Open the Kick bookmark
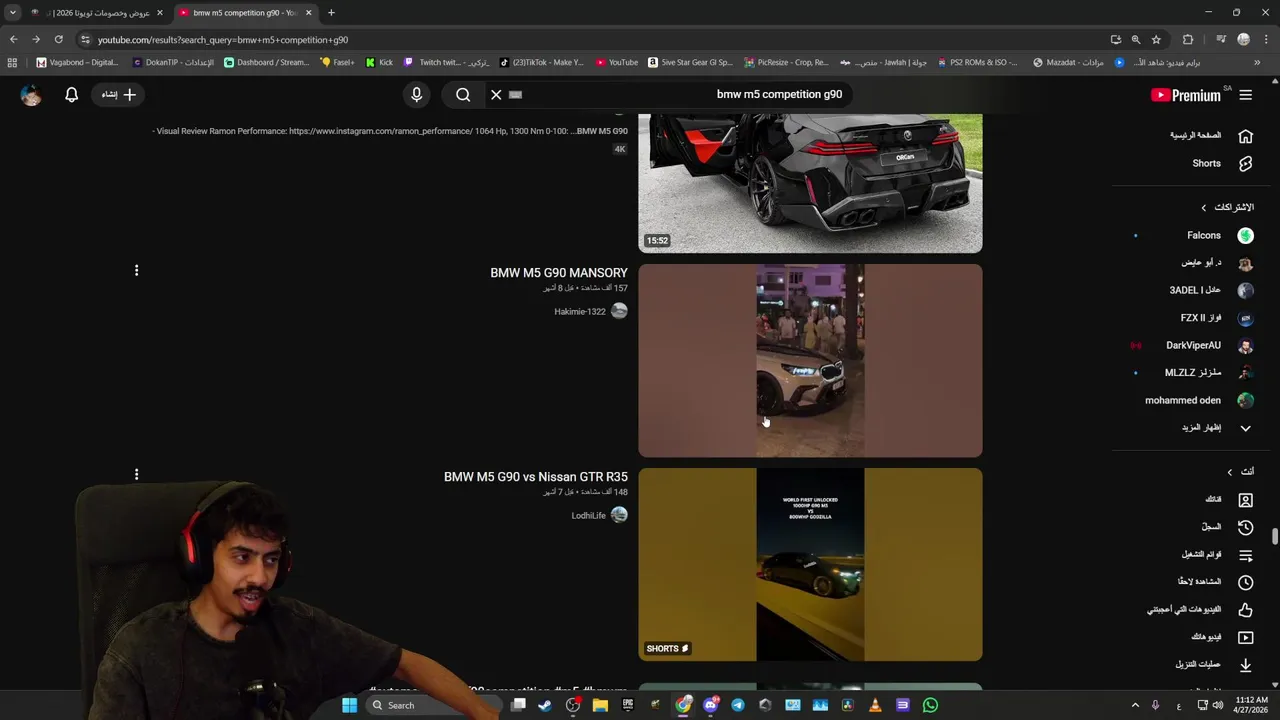The height and width of the screenshot is (720, 1280). tap(379, 62)
